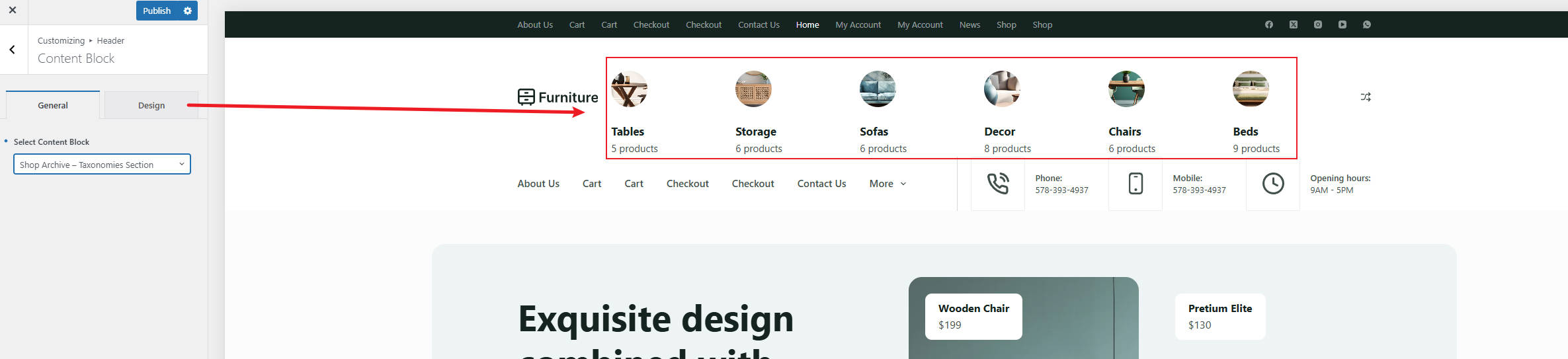
Task: Expand the More menu in main navigation
Action: (887, 184)
